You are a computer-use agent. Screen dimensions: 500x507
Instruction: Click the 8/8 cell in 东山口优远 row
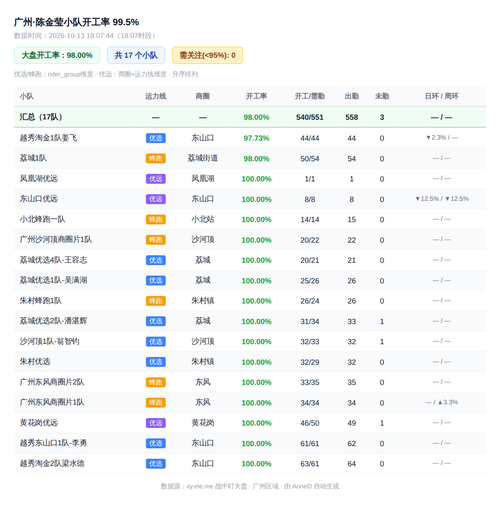(x=310, y=199)
